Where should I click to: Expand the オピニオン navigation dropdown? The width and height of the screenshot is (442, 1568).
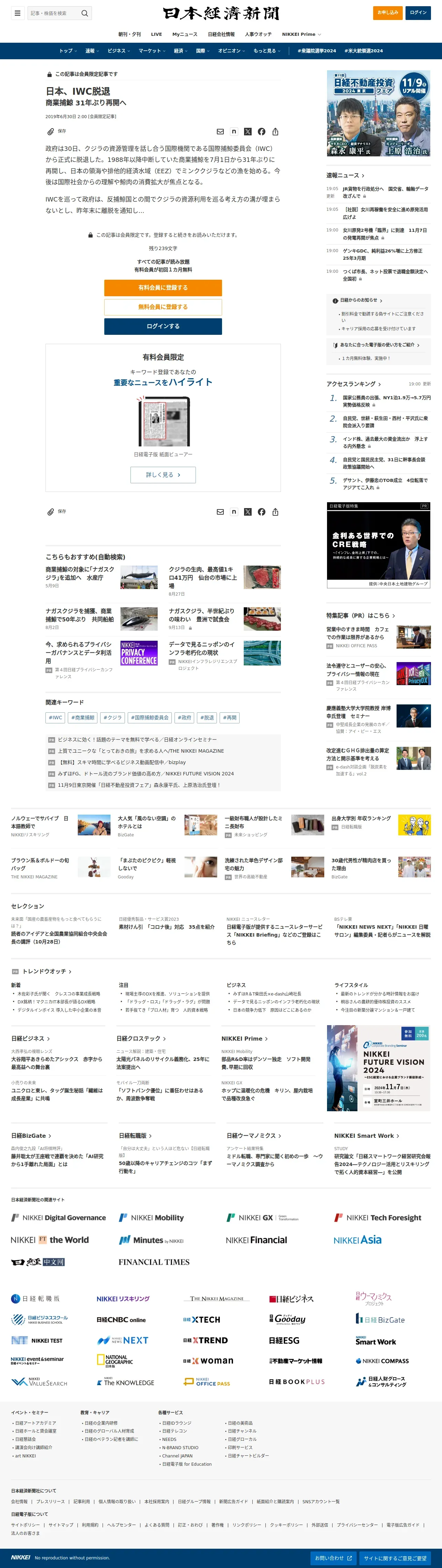tap(232, 51)
